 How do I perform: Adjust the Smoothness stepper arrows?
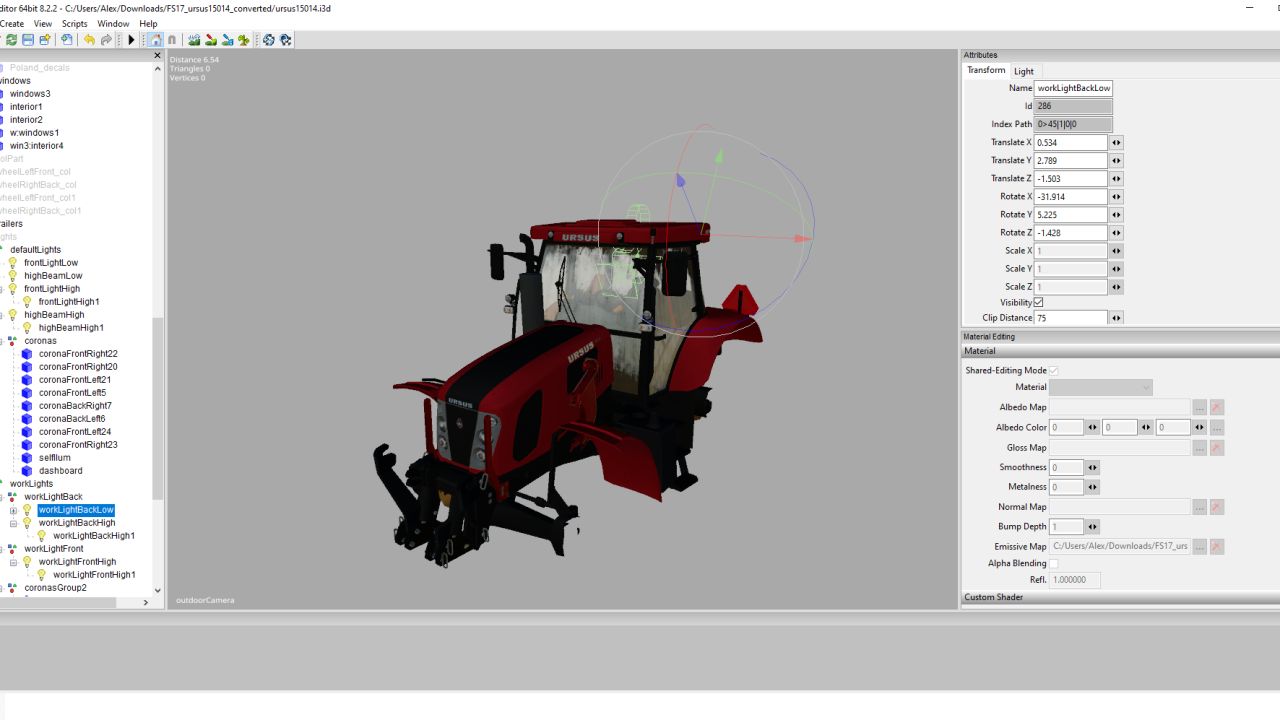tap(1092, 467)
